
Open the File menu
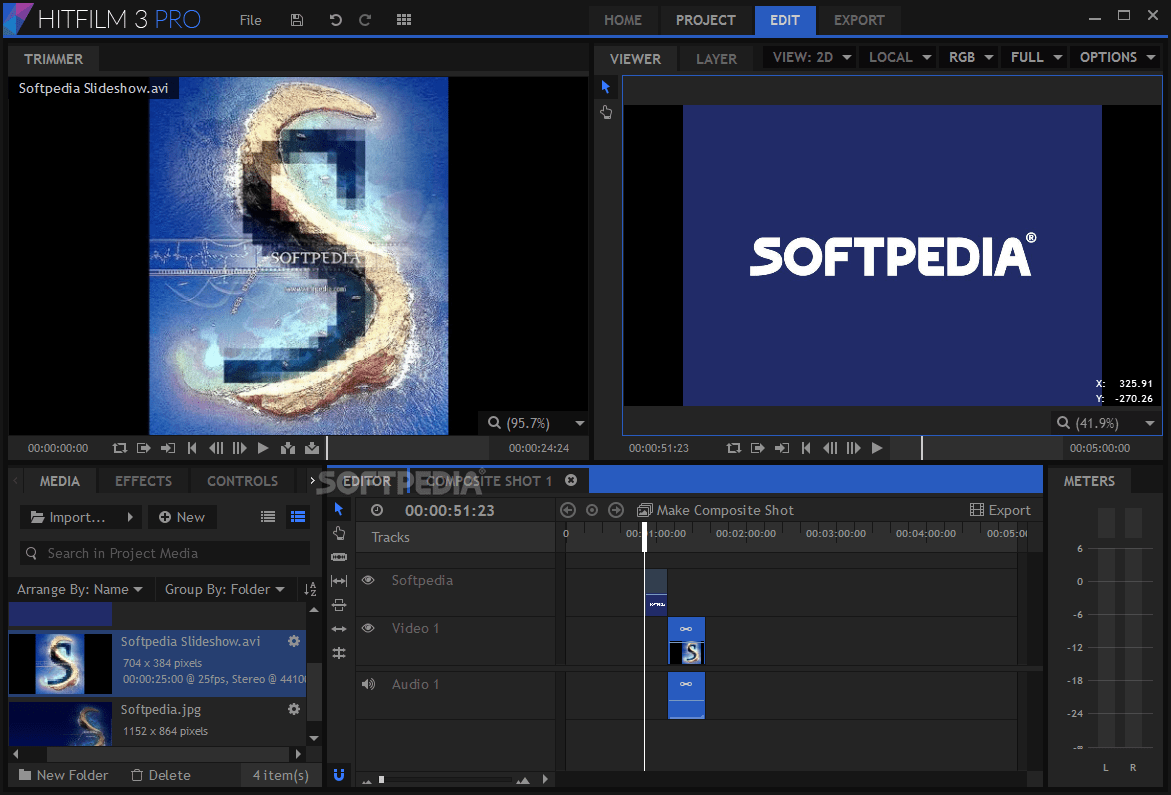[x=250, y=19]
